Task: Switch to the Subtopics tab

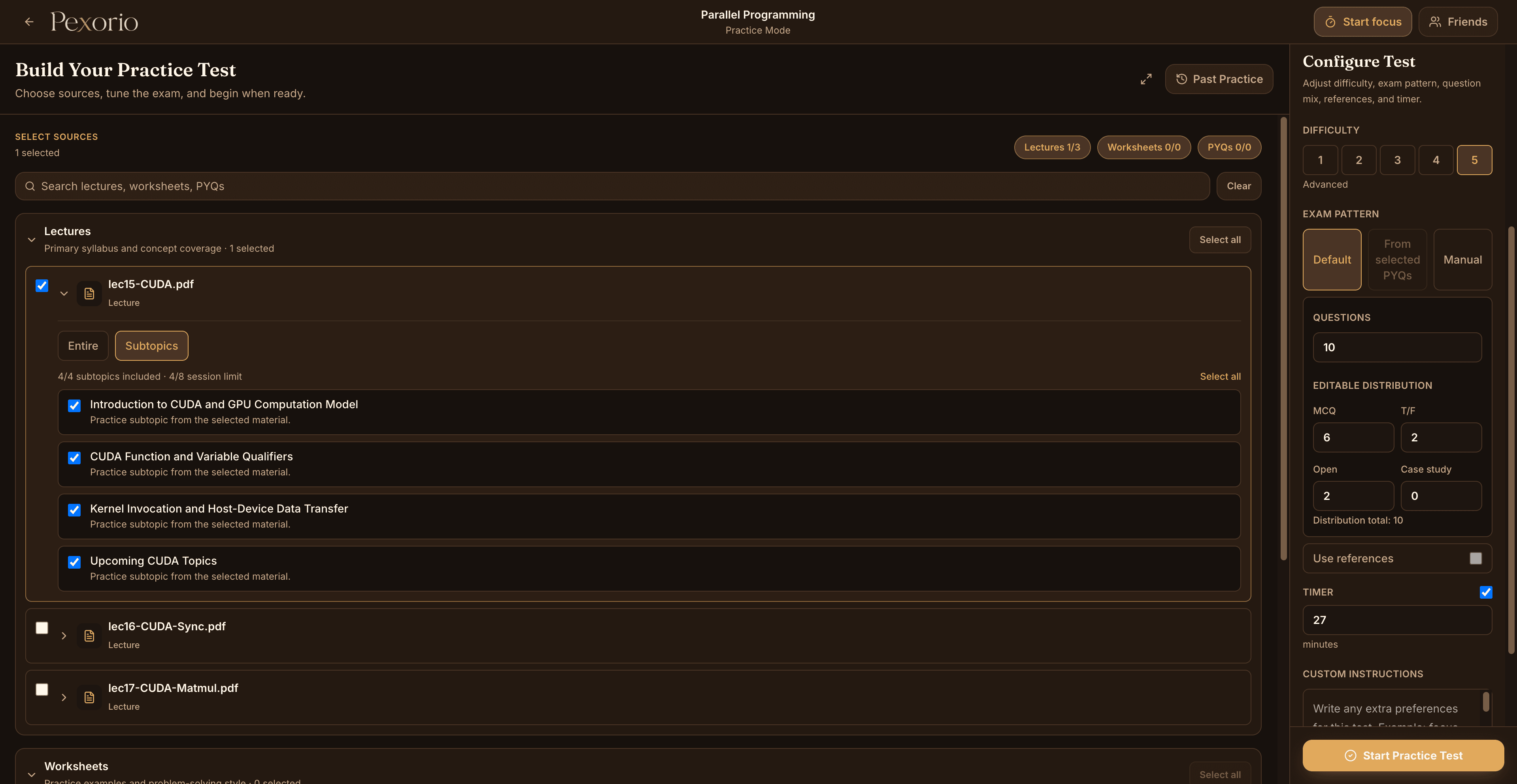Action: coord(151,345)
